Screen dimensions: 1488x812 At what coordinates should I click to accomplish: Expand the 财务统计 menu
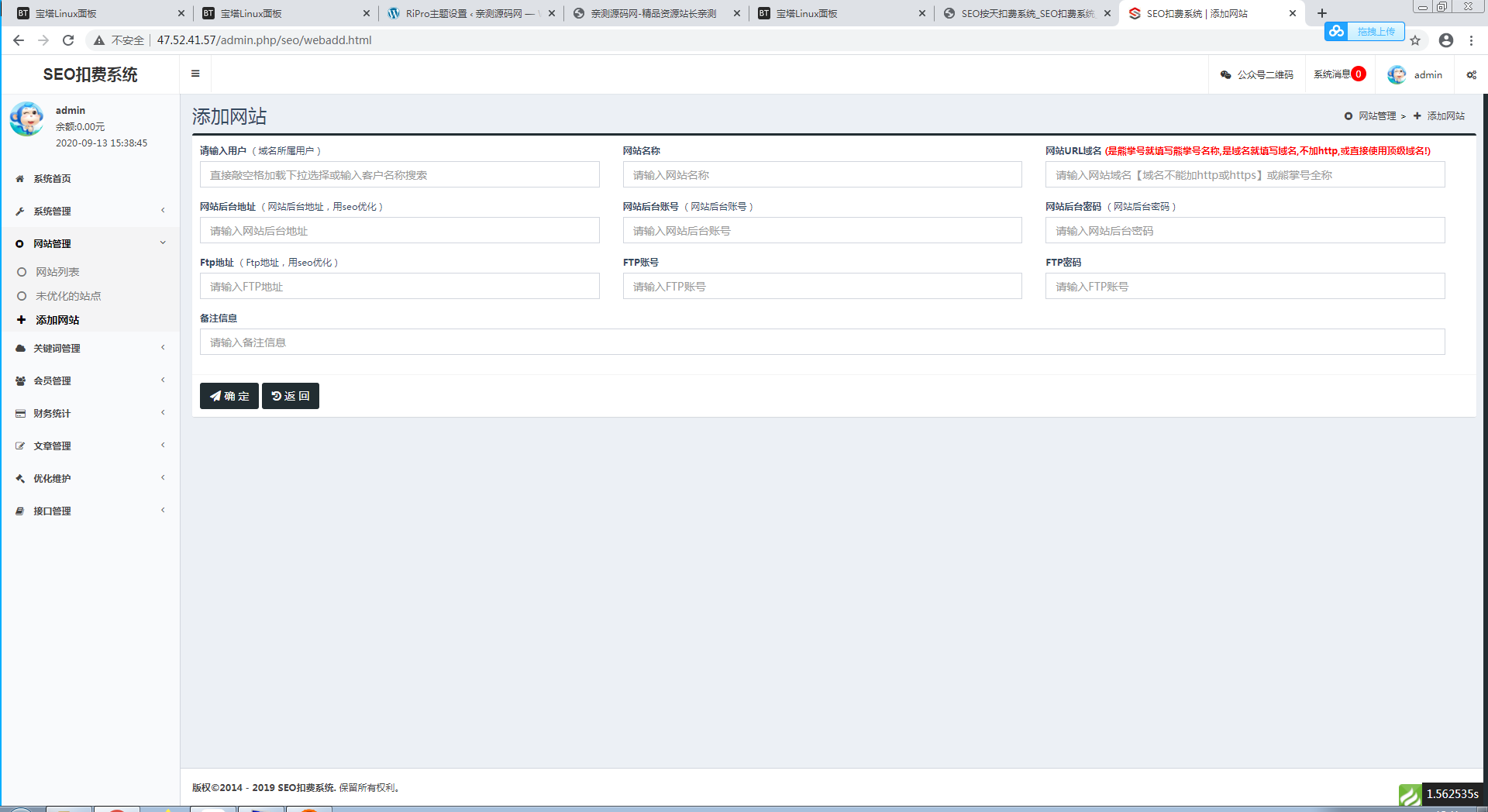pos(90,414)
